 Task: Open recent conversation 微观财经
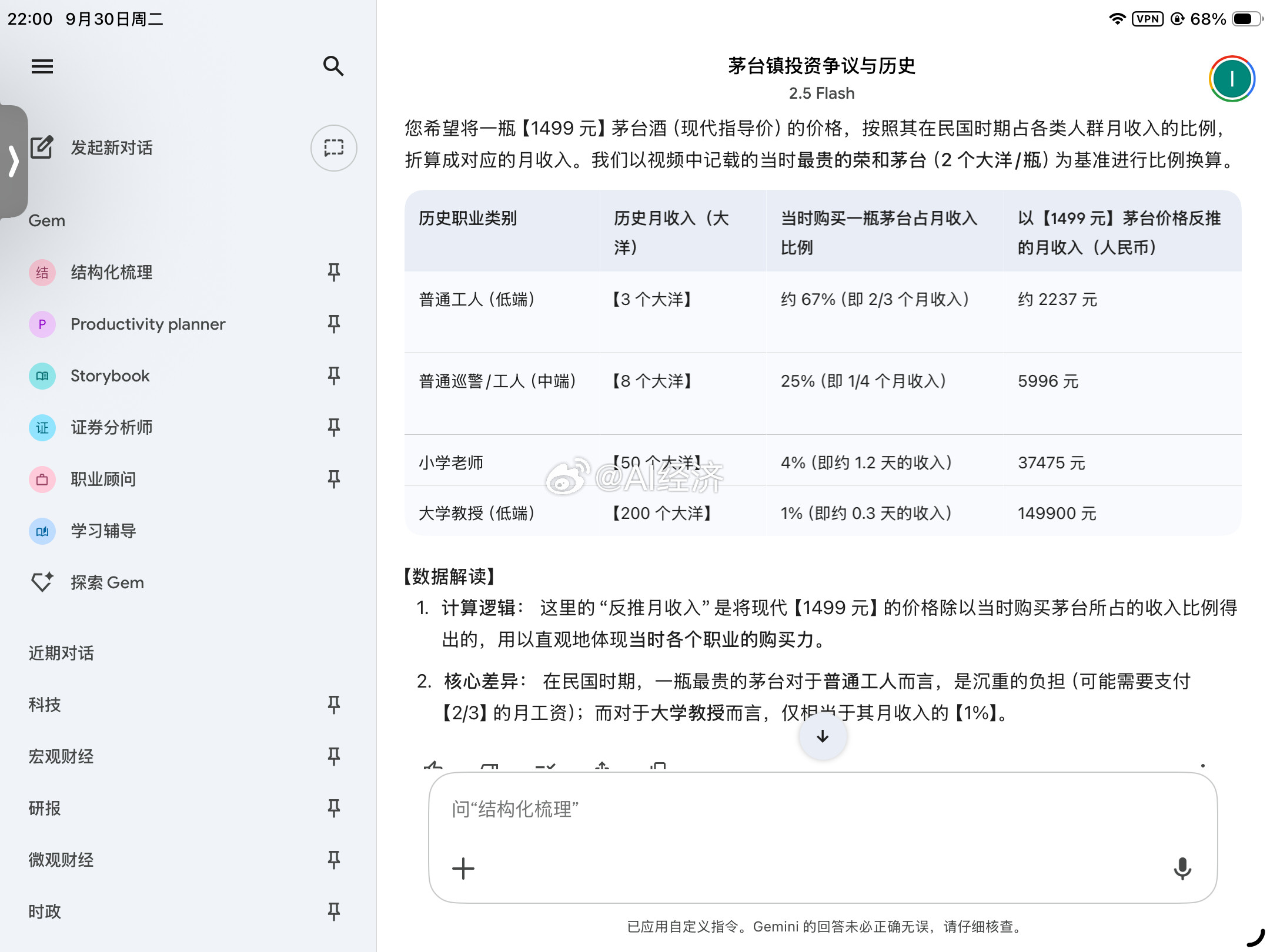tap(61, 860)
